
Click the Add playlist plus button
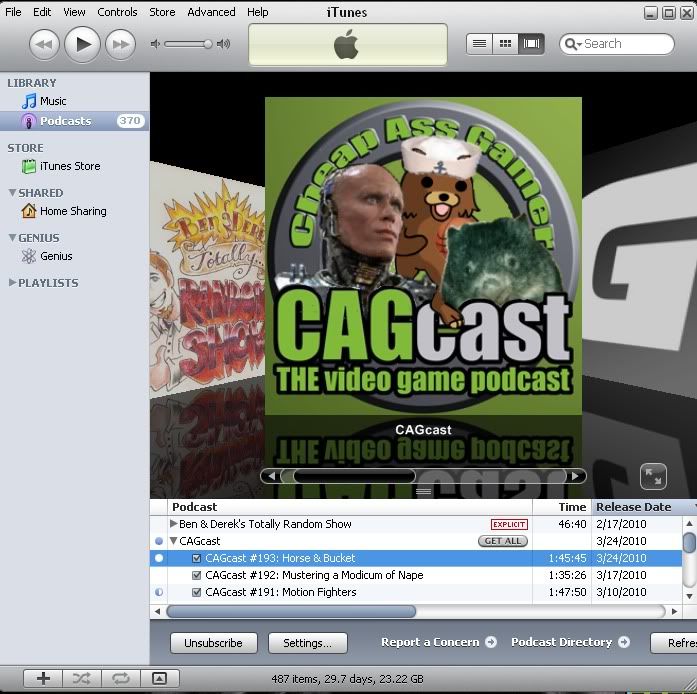[x=43, y=678]
